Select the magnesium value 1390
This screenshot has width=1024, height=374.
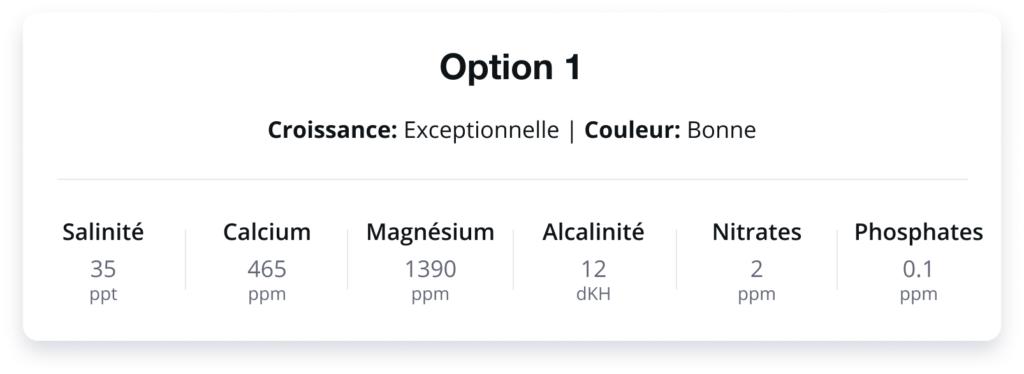[x=430, y=269]
